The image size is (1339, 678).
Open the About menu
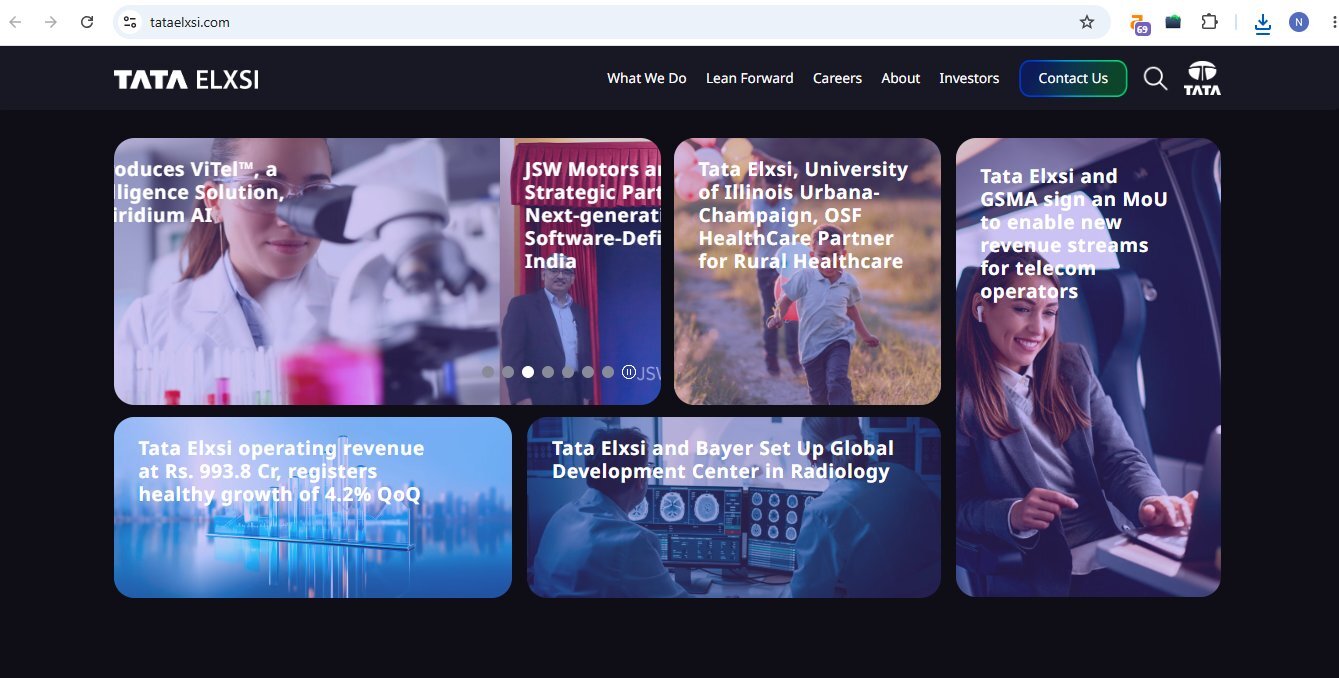901,78
